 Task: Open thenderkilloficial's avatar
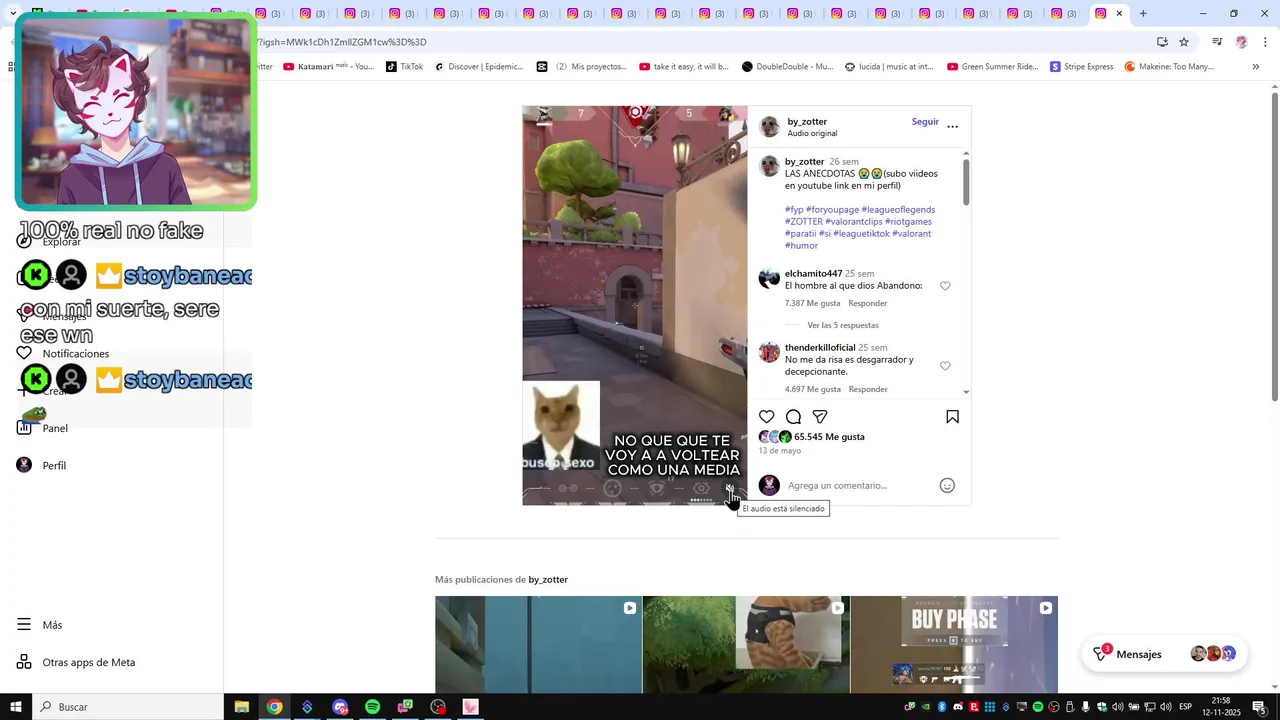(x=769, y=353)
